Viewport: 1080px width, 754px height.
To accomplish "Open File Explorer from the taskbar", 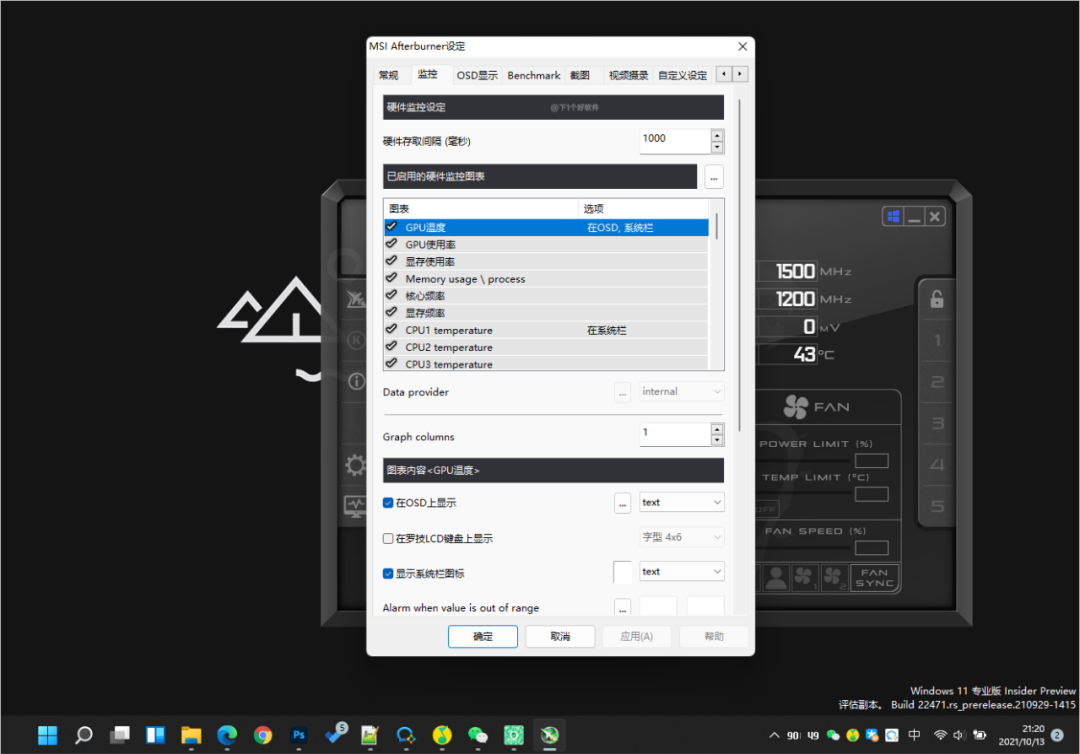I will (191, 735).
